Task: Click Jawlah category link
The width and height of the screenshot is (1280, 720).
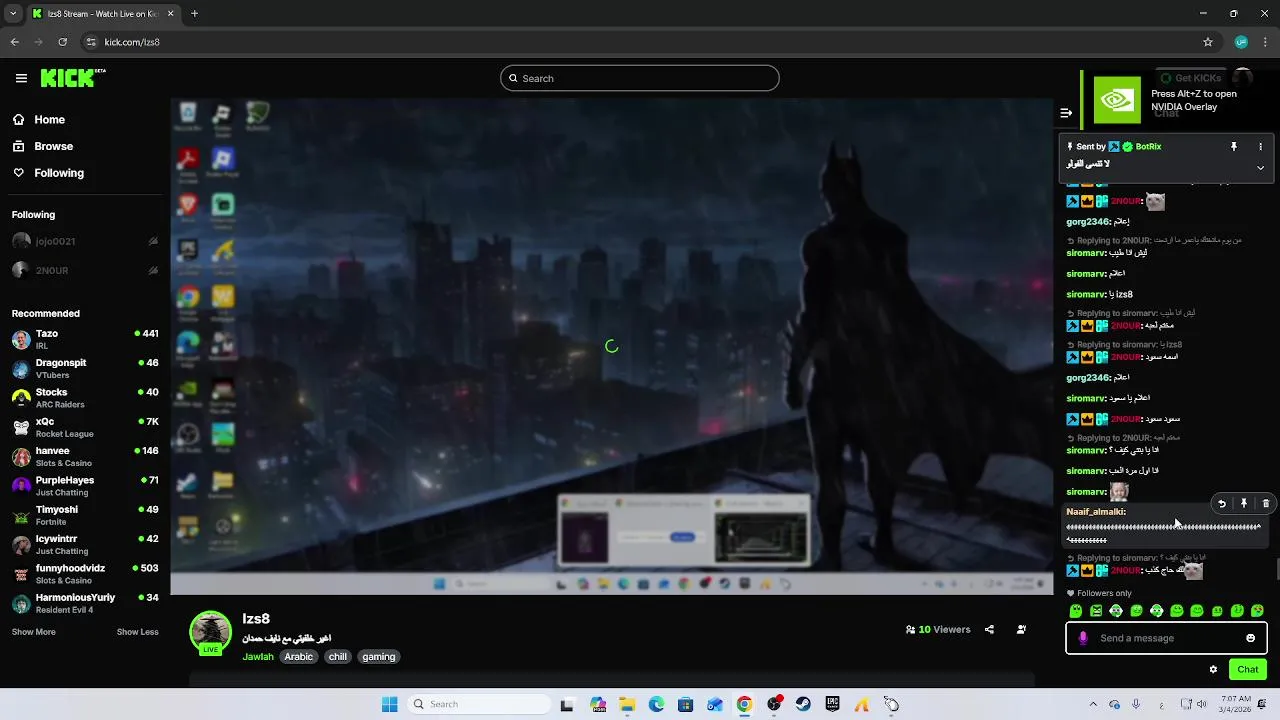Action: [258, 657]
